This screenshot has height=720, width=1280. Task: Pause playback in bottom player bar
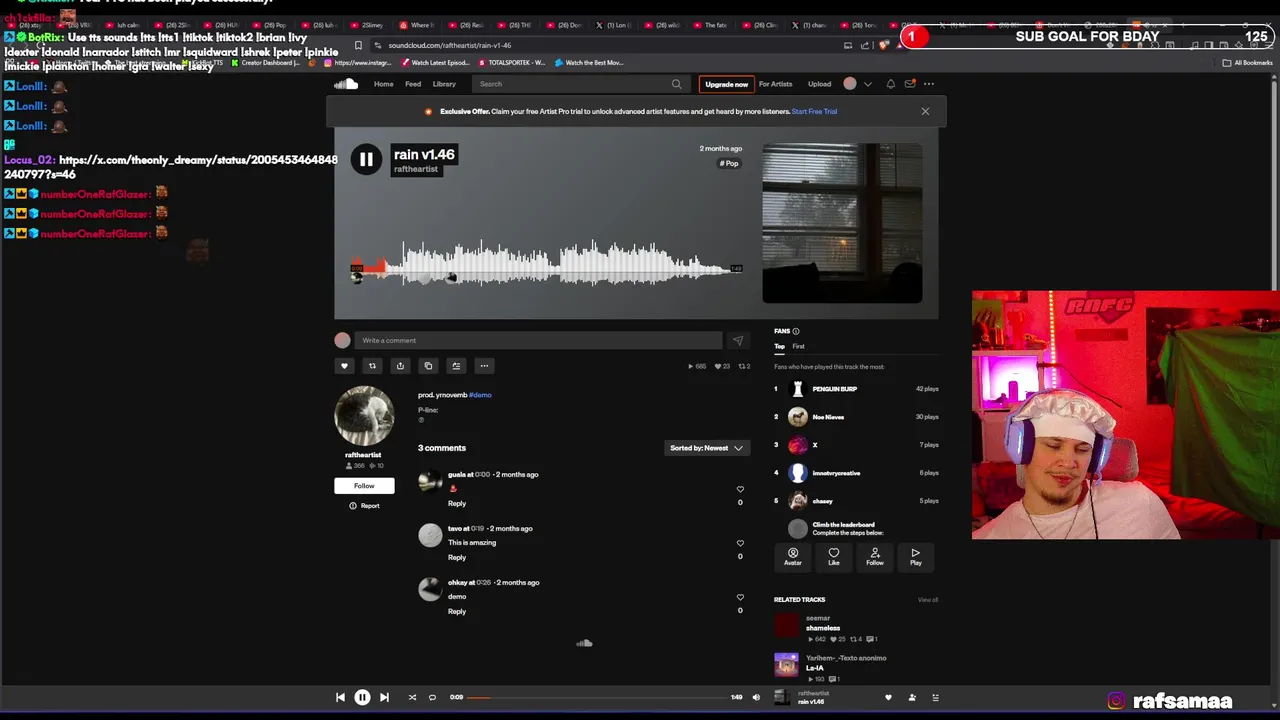pyautogui.click(x=362, y=697)
